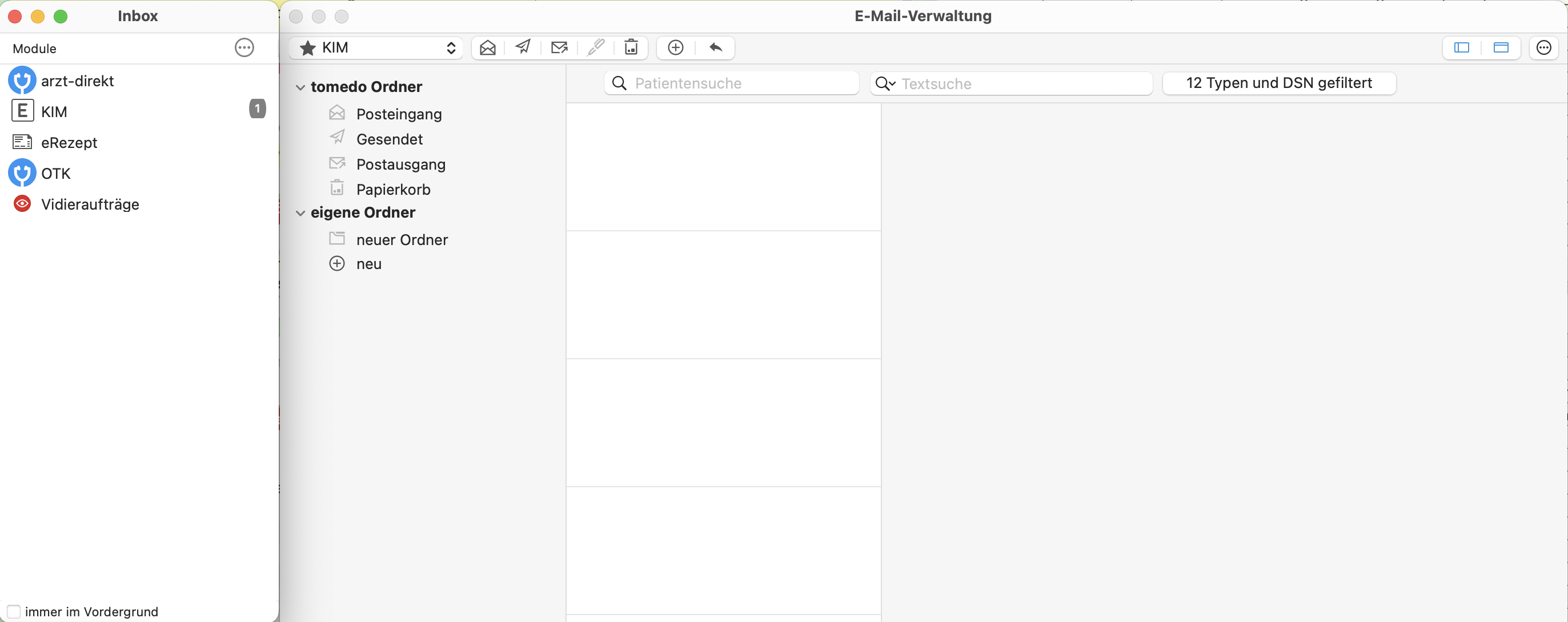Select Vidieraufträge module entry
Viewport: 1568px width, 622px height.
90,204
